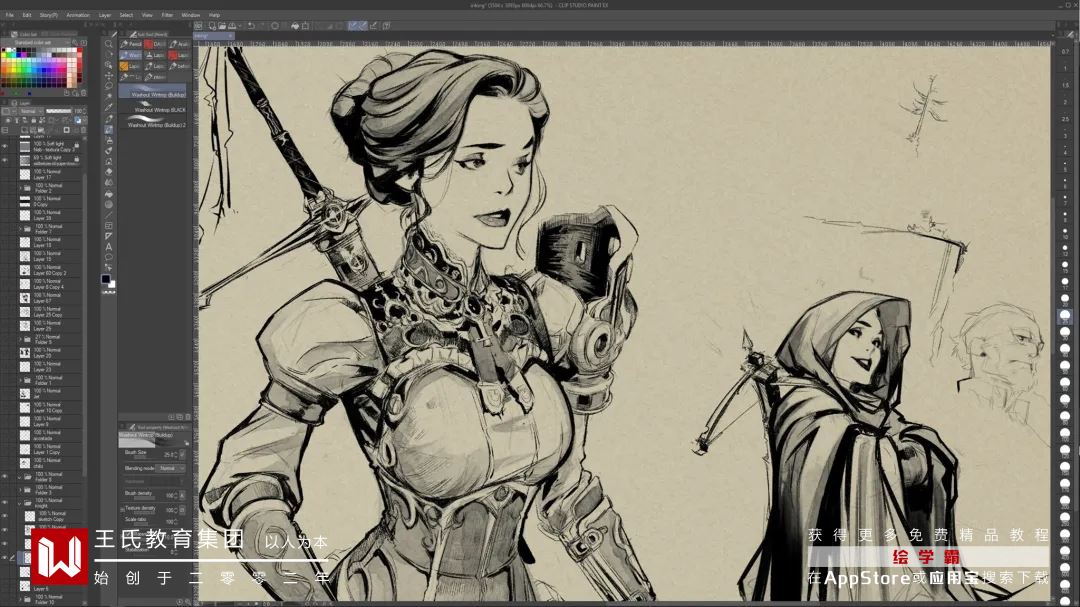
Task: Toggle visibility of Folder 6
Action: (5, 476)
